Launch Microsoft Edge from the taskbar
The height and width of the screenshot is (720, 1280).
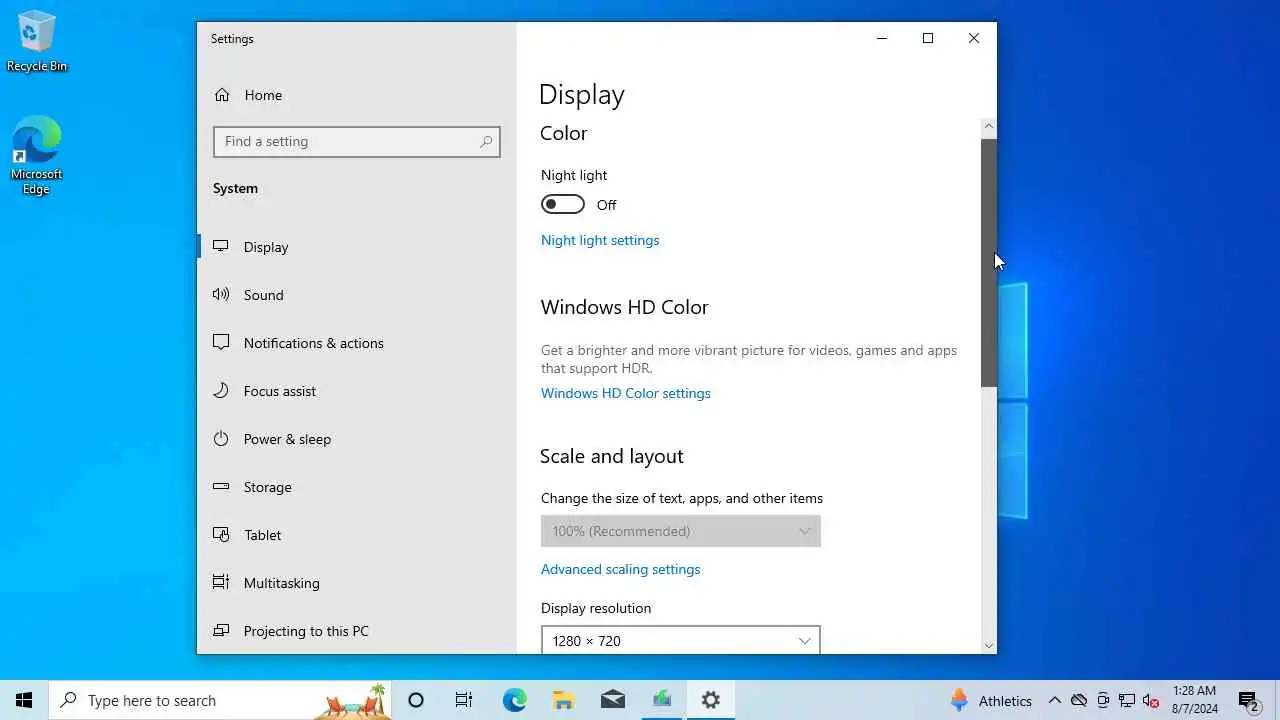514,700
